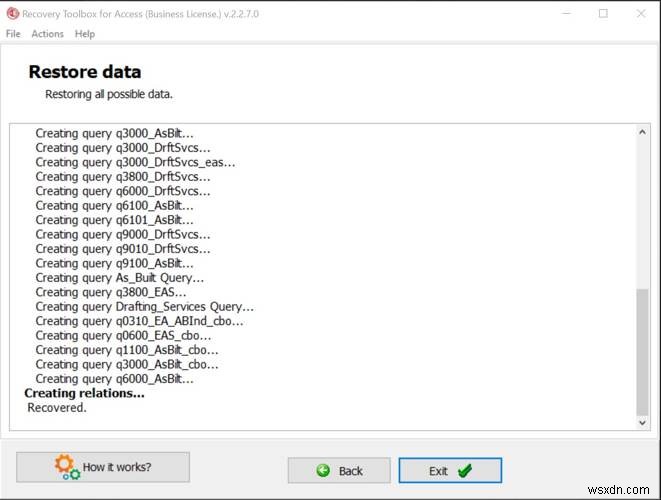Select log line 'Creating query q6000_DrftSvcs...'
661x500 pixels.
point(123,191)
